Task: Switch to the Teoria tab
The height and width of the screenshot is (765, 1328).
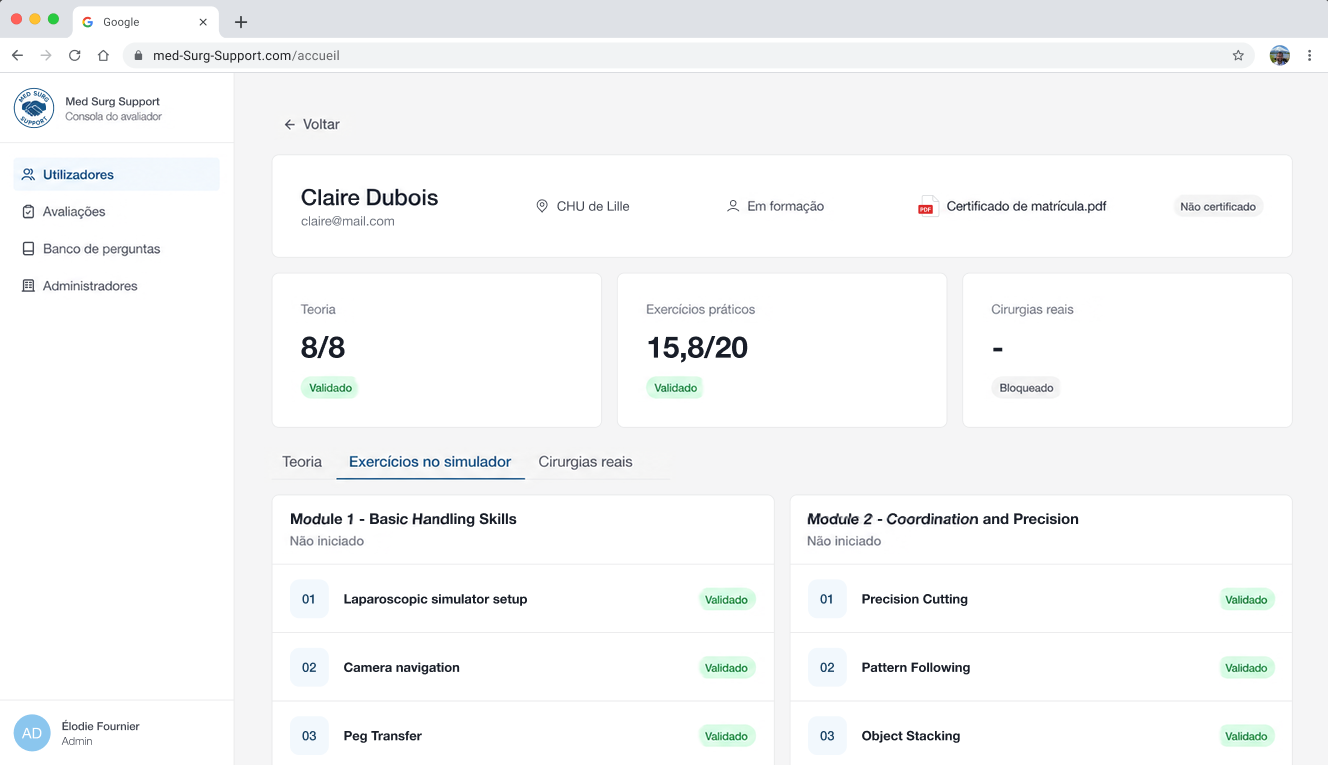Action: (302, 462)
